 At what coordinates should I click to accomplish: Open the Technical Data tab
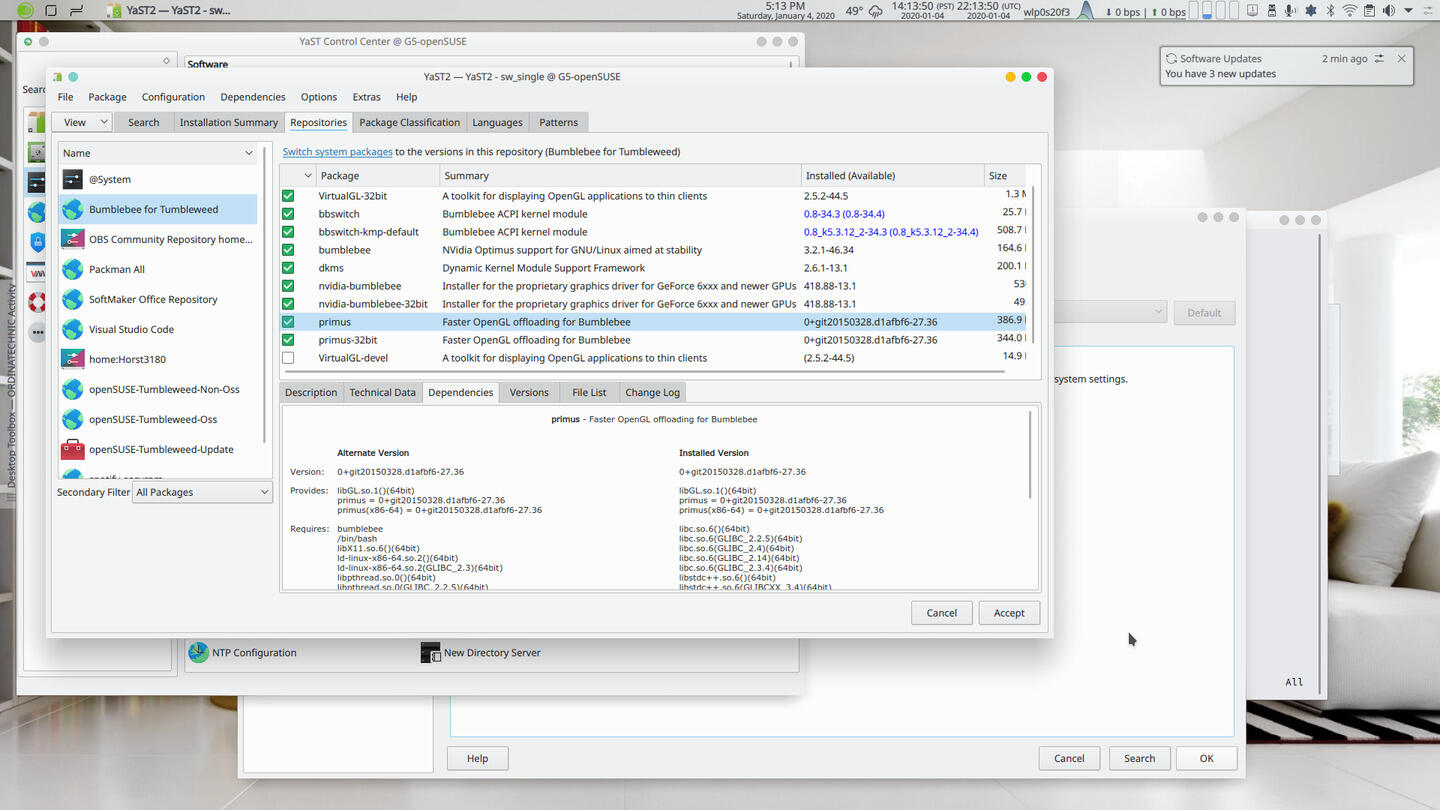pyautogui.click(x=382, y=392)
